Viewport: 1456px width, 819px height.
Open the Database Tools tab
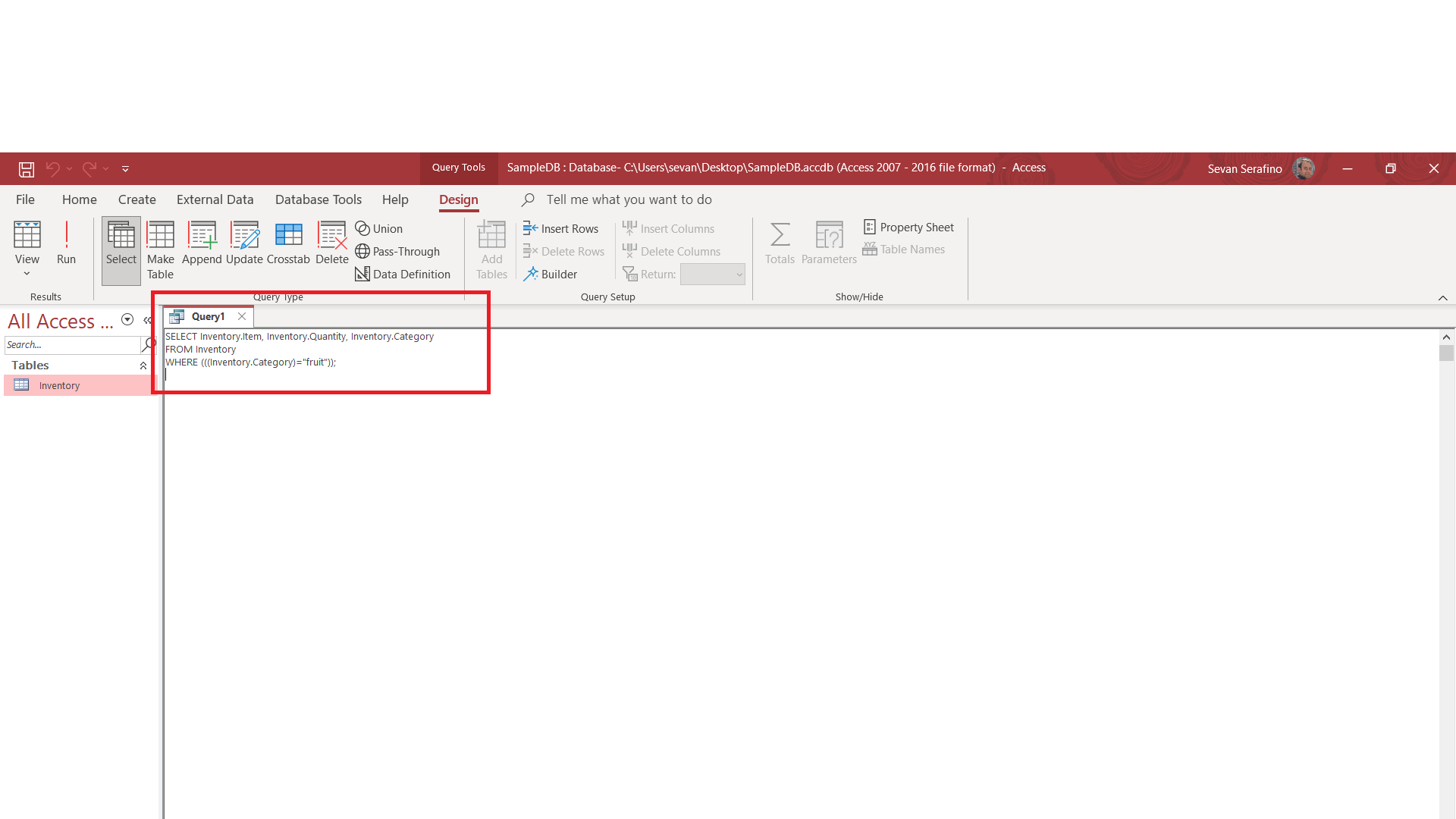(x=318, y=199)
